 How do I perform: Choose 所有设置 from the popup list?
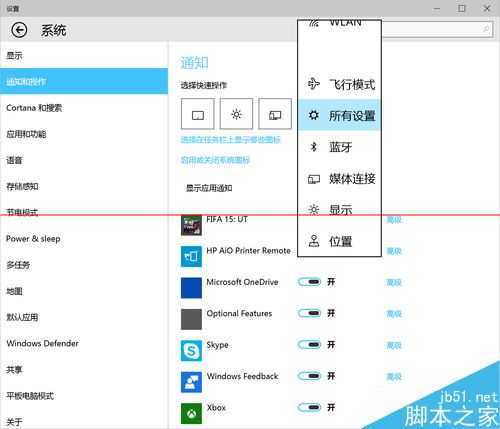(x=339, y=115)
